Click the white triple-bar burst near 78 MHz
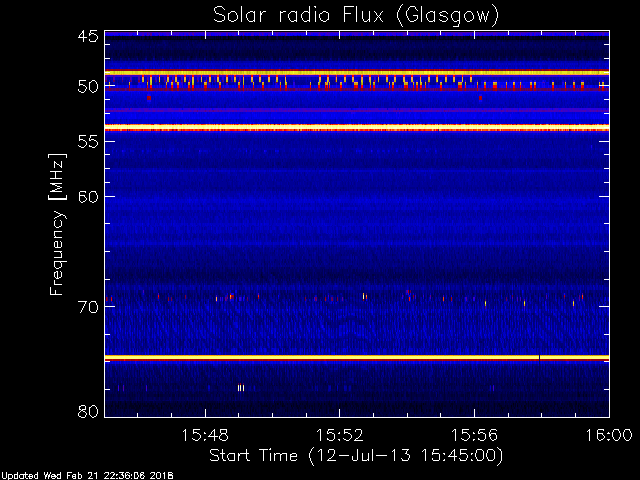 (241, 388)
